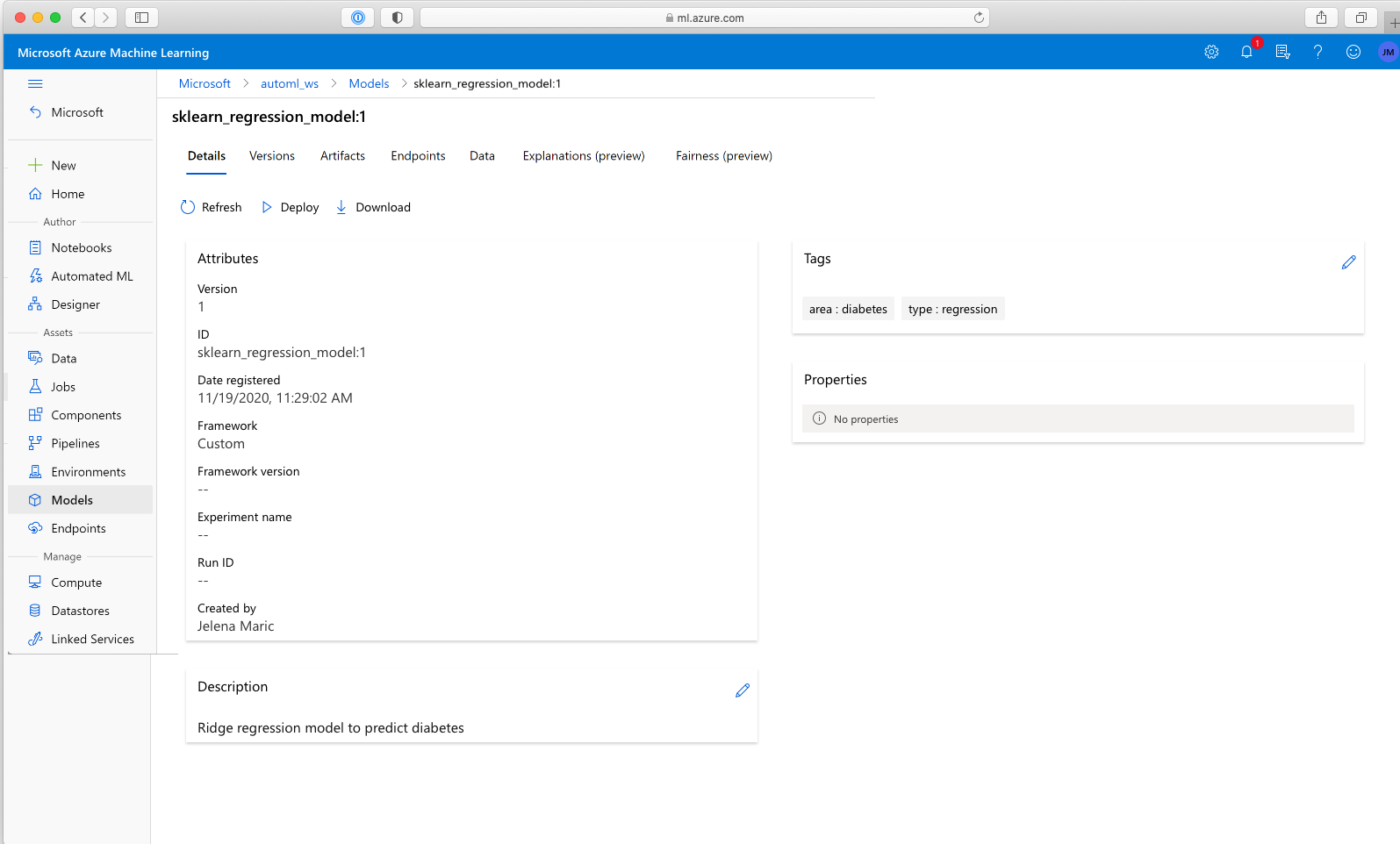Click the New plus icon
This screenshot has height=844, width=1400.
[35, 165]
